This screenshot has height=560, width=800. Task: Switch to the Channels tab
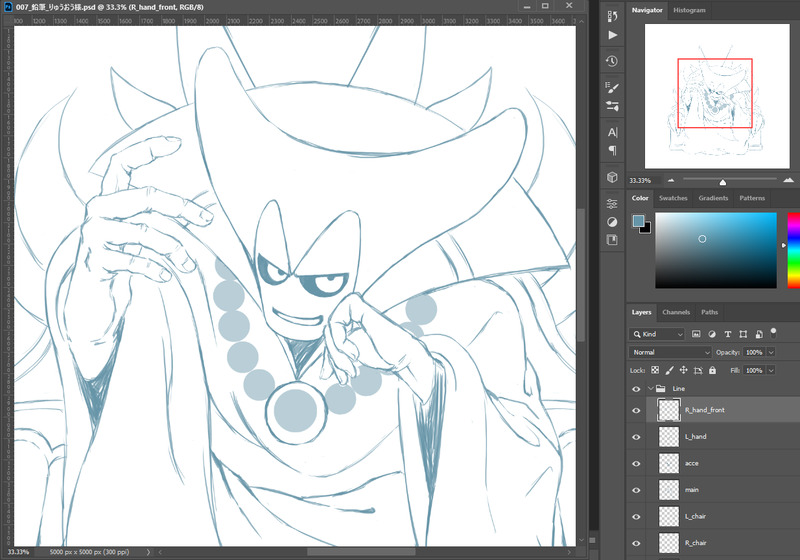(676, 312)
